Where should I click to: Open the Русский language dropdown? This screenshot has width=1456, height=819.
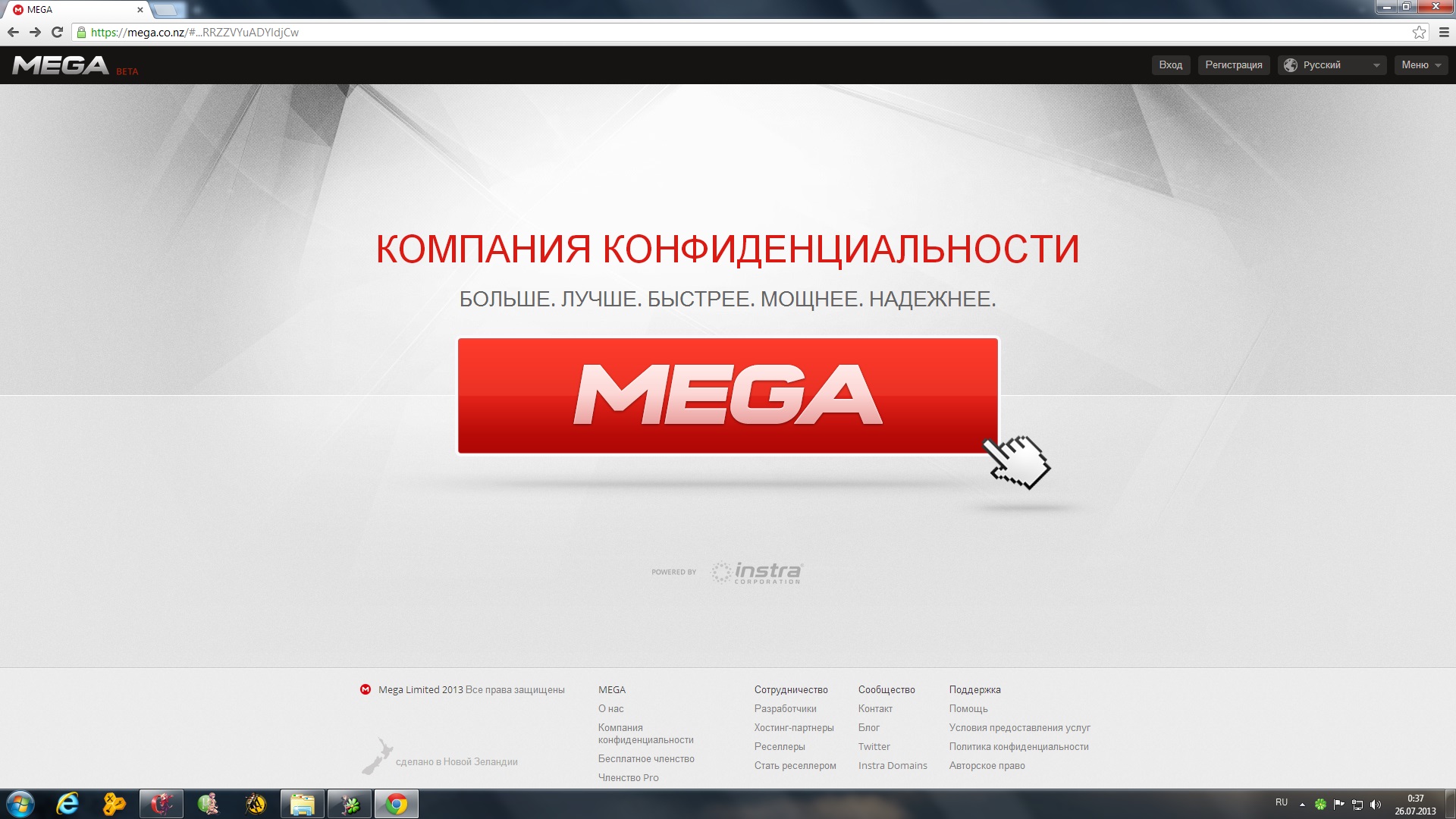click(x=1332, y=65)
